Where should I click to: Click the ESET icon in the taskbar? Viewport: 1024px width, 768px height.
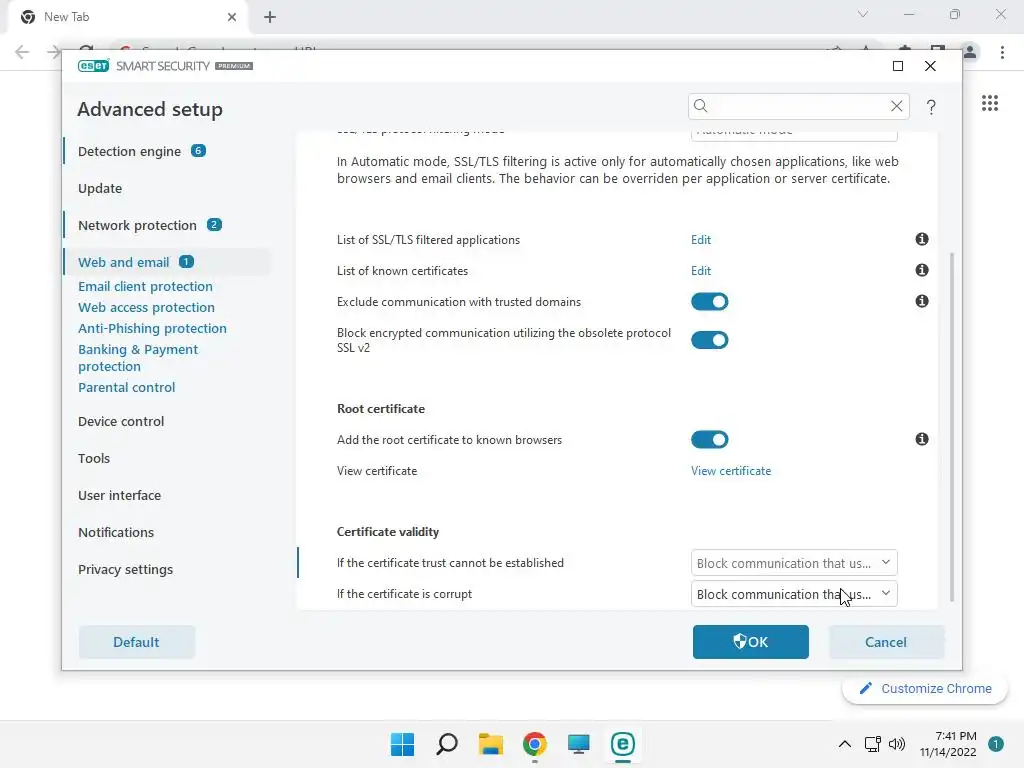622,744
